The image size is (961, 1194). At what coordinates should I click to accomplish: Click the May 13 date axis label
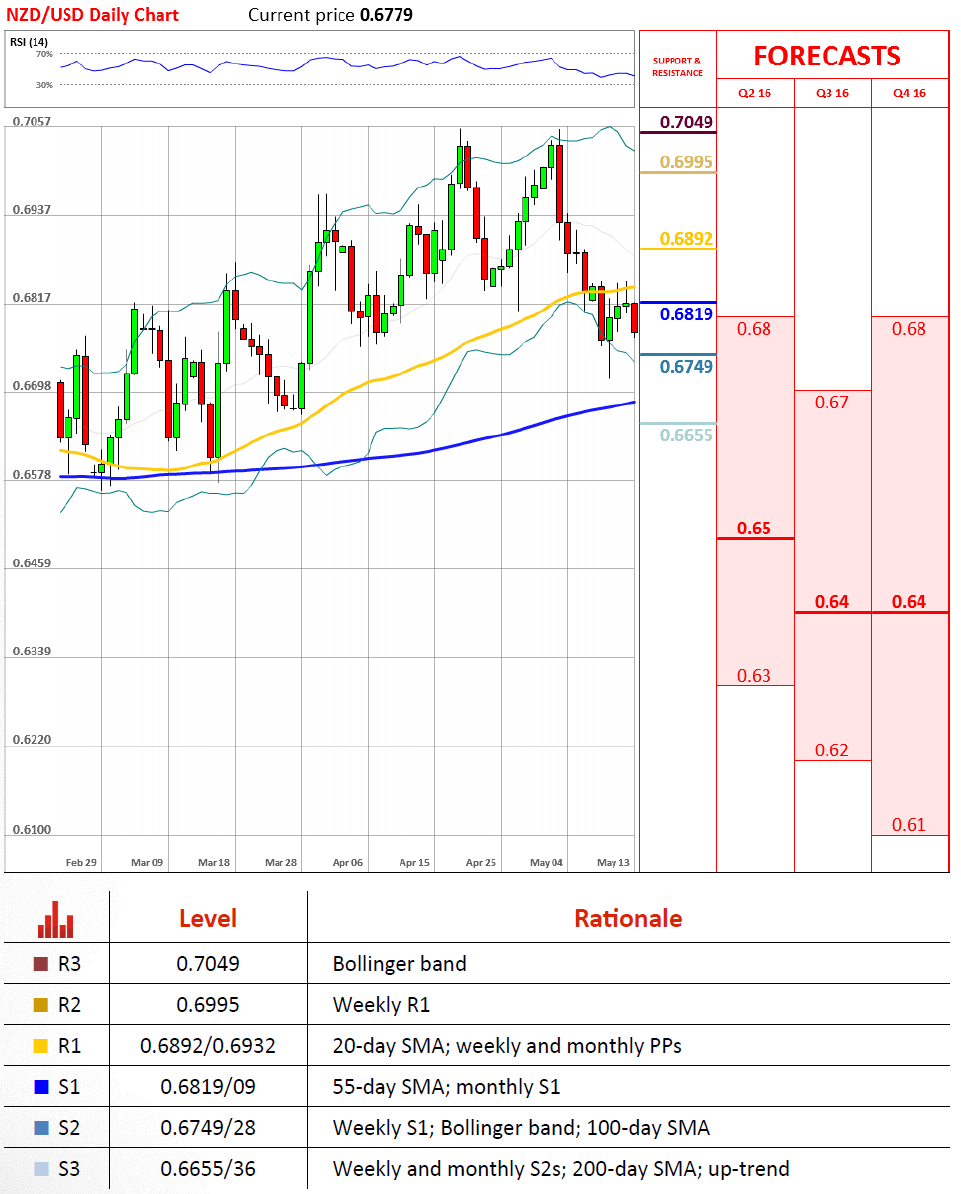pyautogui.click(x=614, y=863)
